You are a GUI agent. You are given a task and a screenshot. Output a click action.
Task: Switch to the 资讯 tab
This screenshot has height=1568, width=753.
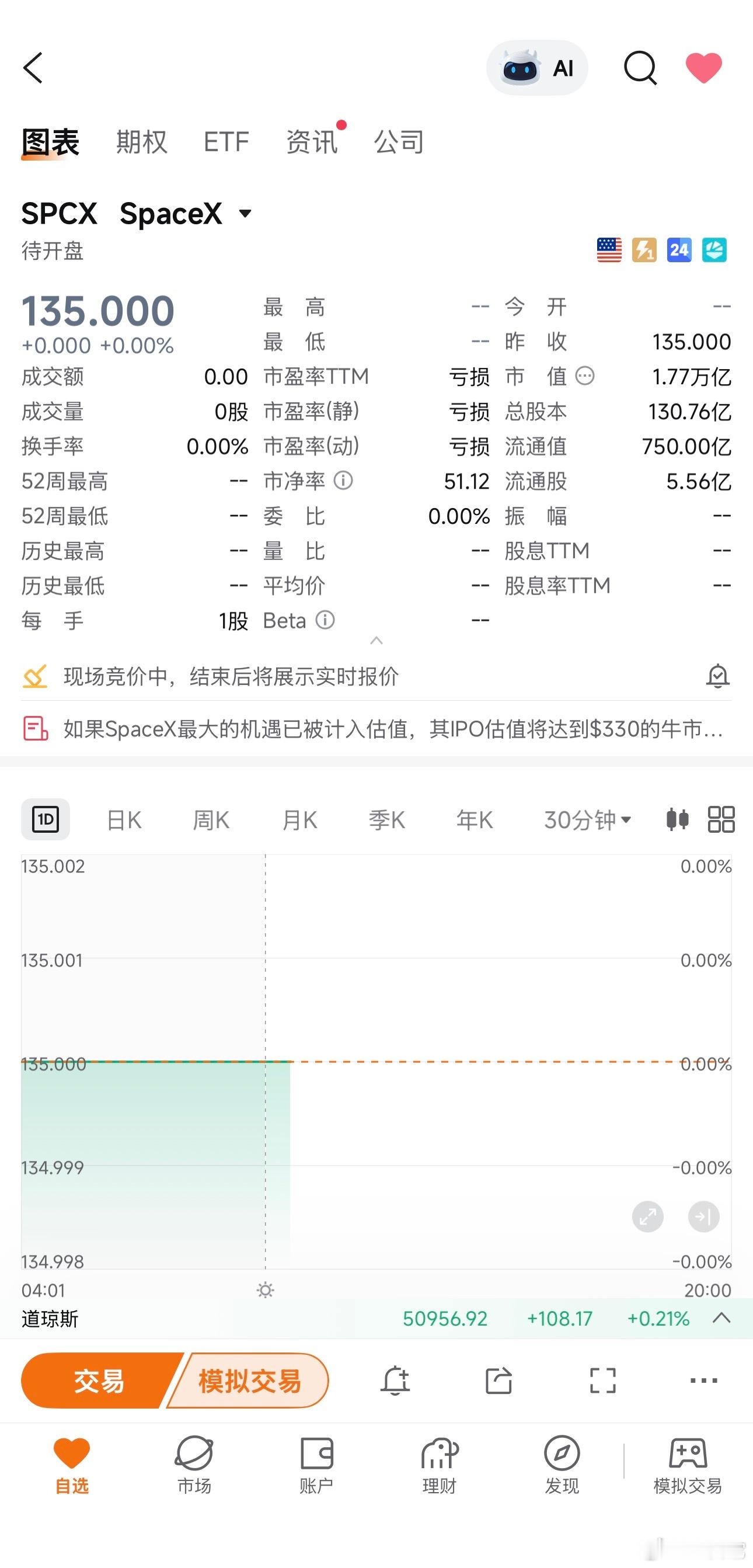(312, 142)
